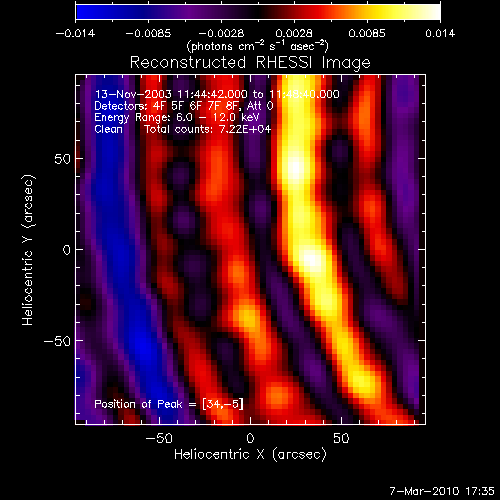The height and width of the screenshot is (500, 500).
Task: Click the second bright white spot near Y=45
Action: tap(295, 168)
